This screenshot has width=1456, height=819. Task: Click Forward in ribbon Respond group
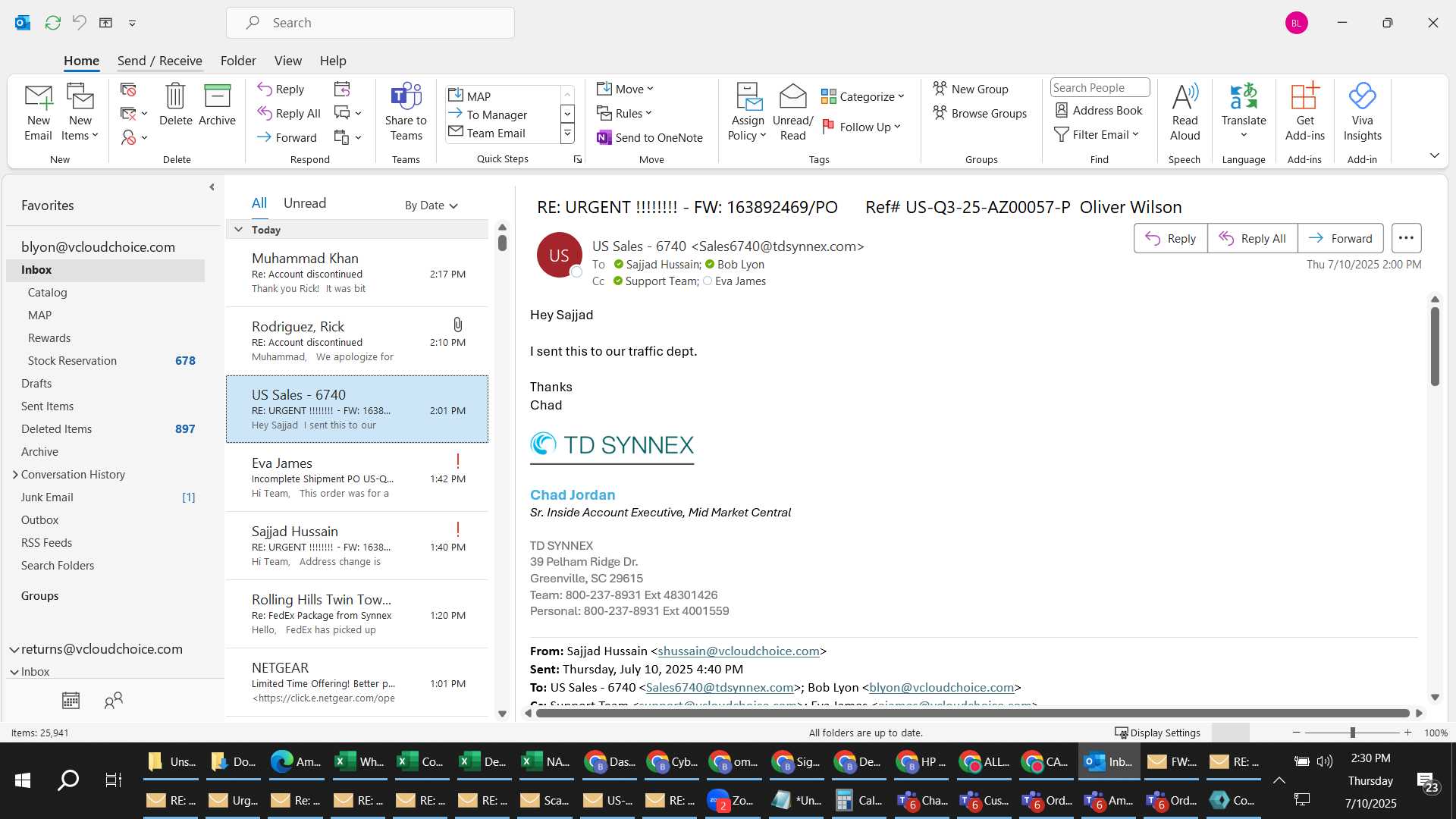pos(287,137)
